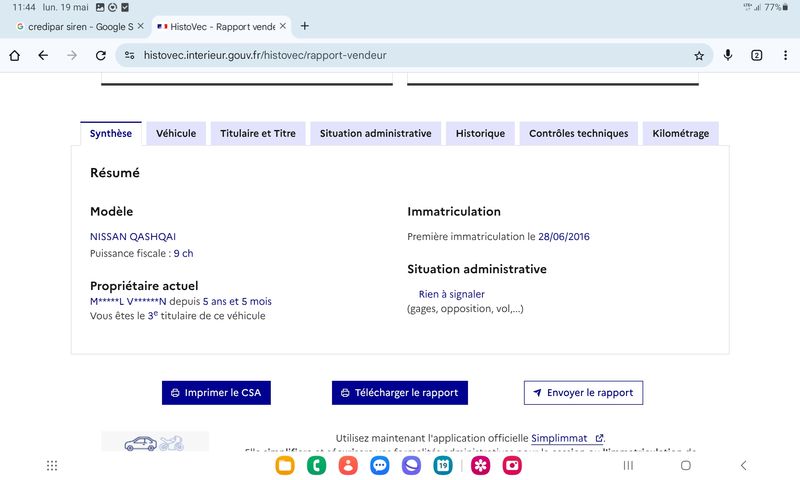800x480 pixels.
Task: Tap the external link icon after Simplimmat
Action: point(599,438)
